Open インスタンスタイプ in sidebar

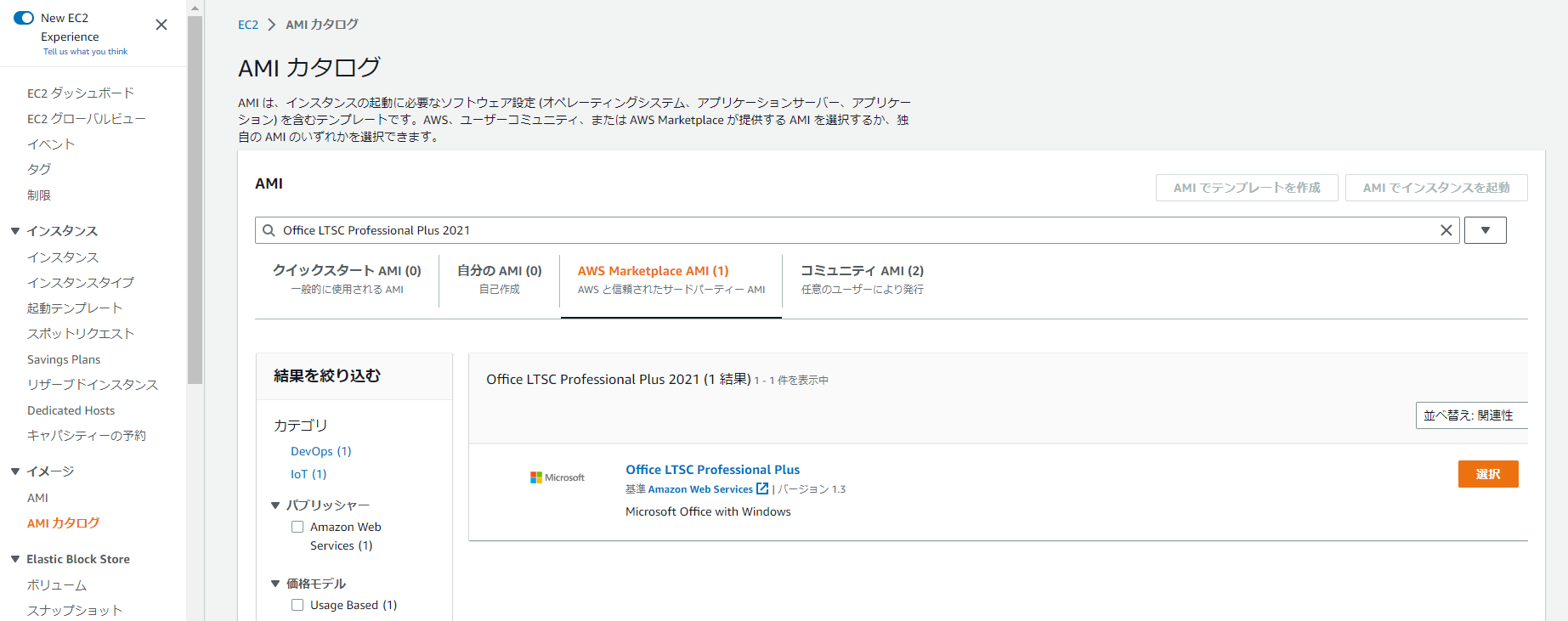click(81, 283)
